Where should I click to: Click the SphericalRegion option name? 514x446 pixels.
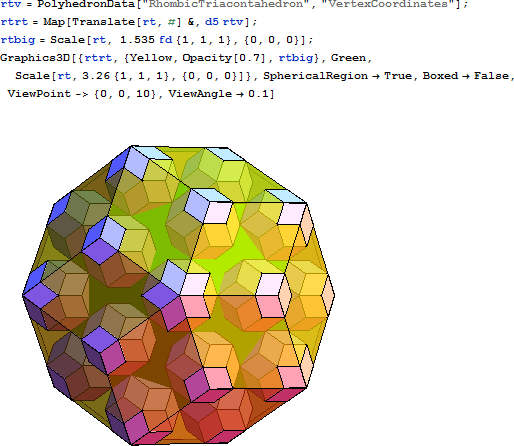(x=316, y=76)
